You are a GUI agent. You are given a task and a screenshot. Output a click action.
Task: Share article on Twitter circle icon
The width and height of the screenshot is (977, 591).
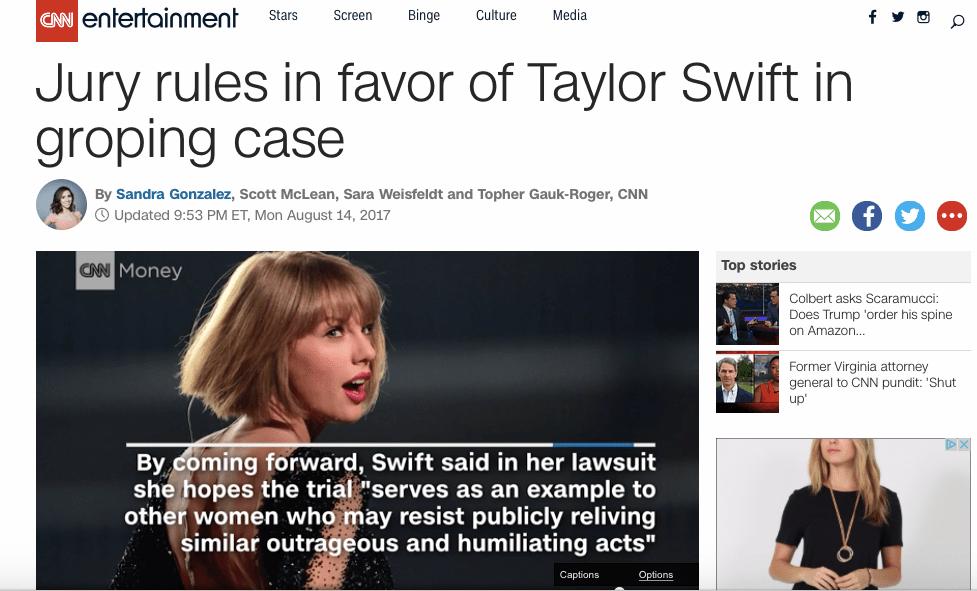point(910,216)
